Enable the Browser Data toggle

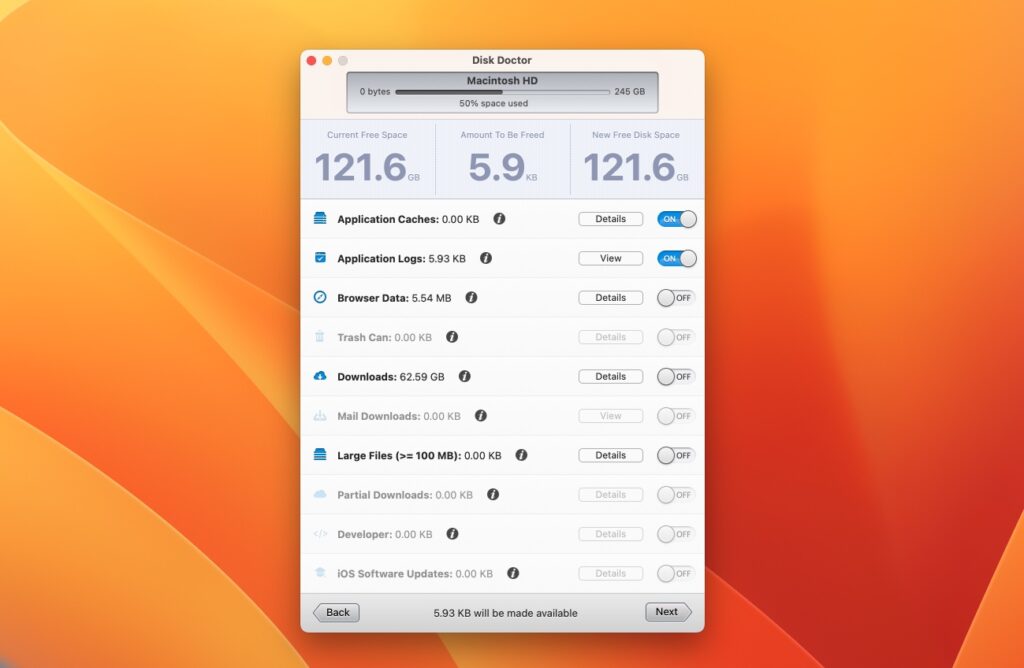click(675, 297)
